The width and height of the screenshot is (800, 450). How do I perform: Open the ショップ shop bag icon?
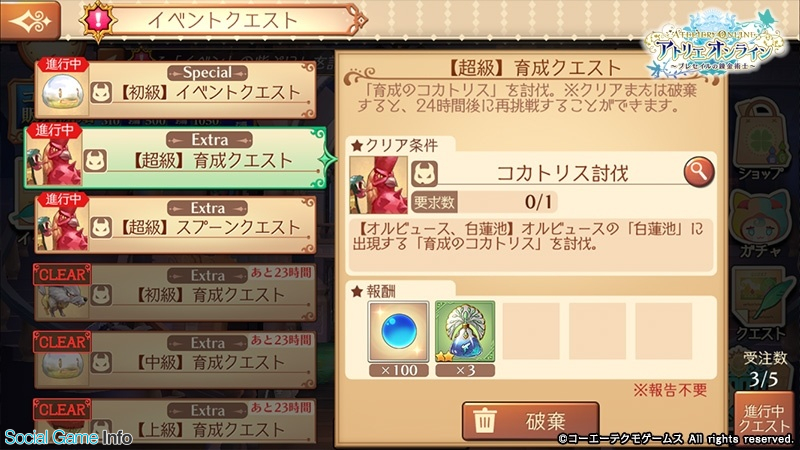[x=759, y=139]
